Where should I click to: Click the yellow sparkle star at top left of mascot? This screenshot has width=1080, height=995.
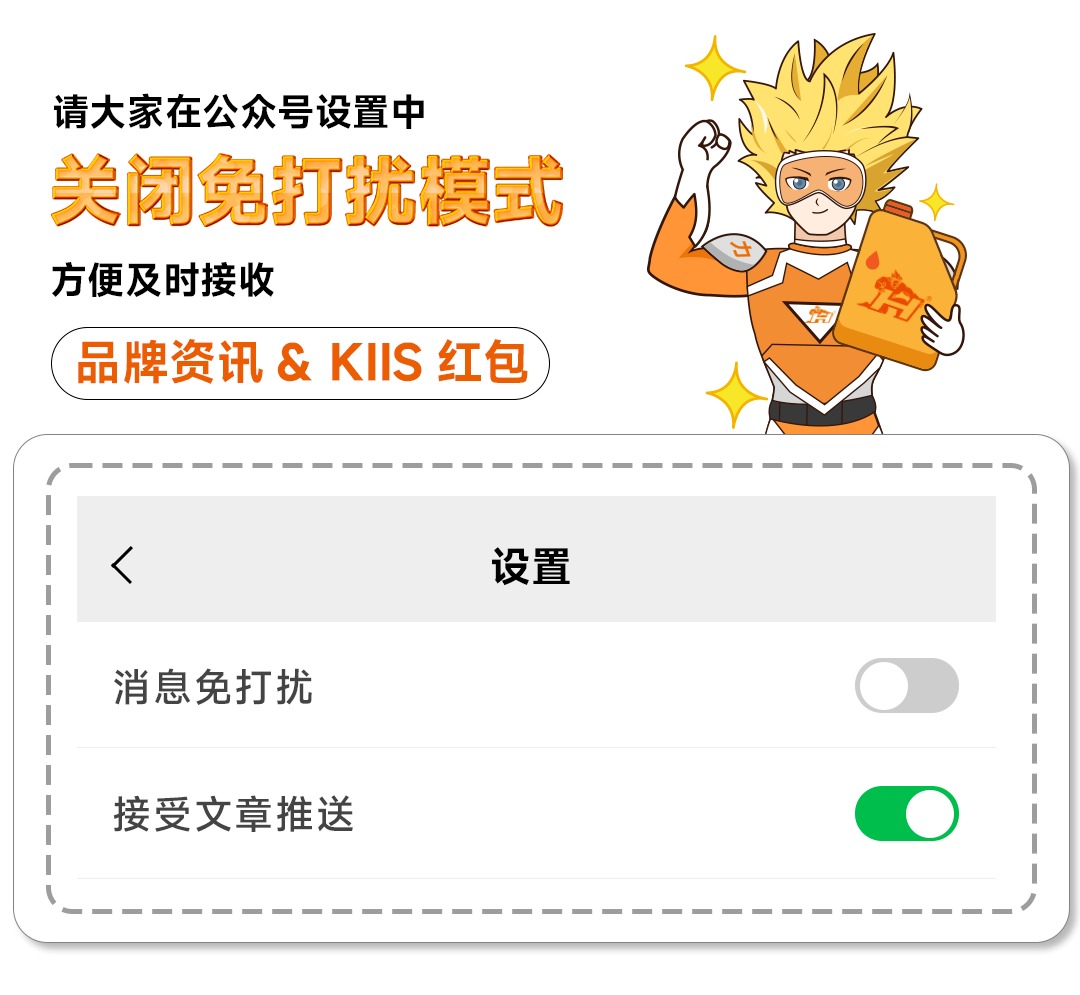click(715, 67)
